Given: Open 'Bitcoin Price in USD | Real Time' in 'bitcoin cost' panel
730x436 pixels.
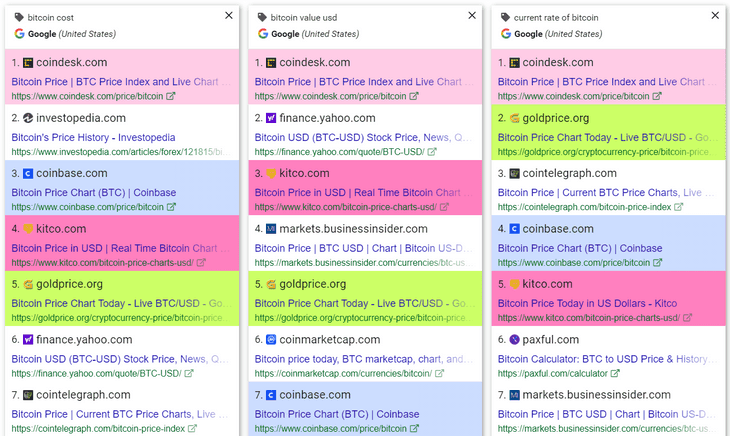Looking at the screenshot, I should pyautogui.click(x=120, y=248).
